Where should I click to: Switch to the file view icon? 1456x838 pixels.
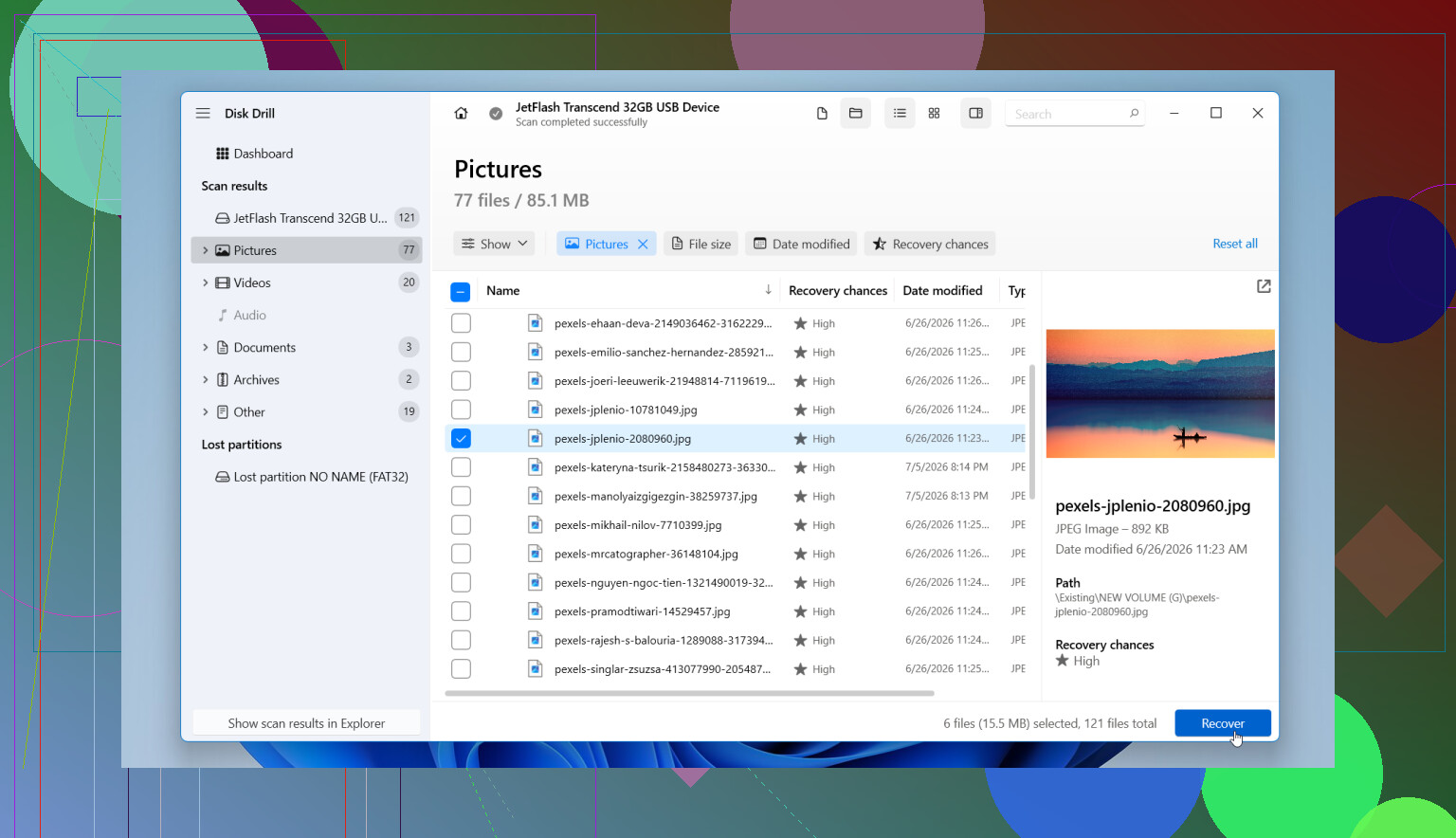coord(822,114)
